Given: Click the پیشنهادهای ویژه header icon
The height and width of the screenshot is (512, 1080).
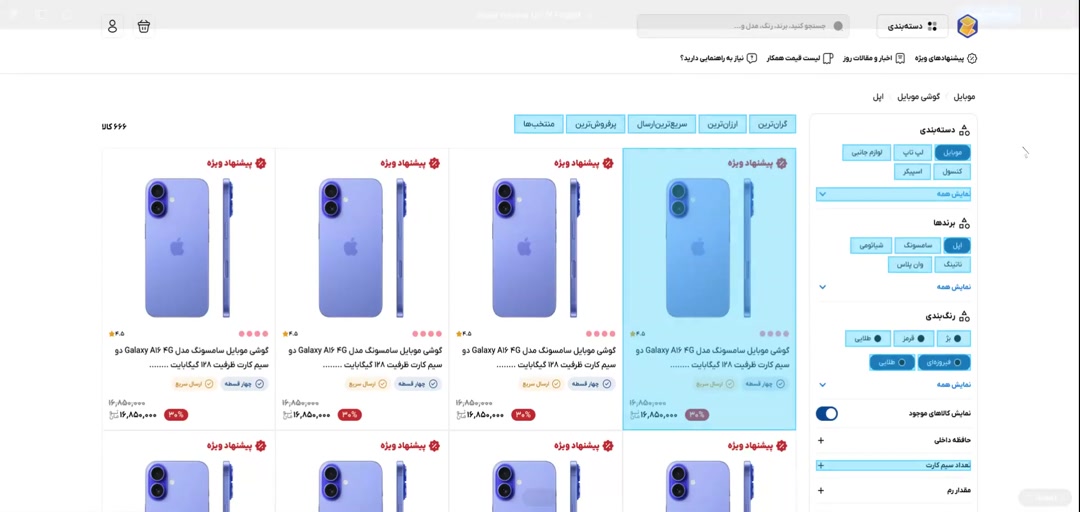Looking at the screenshot, I should [x=972, y=58].
